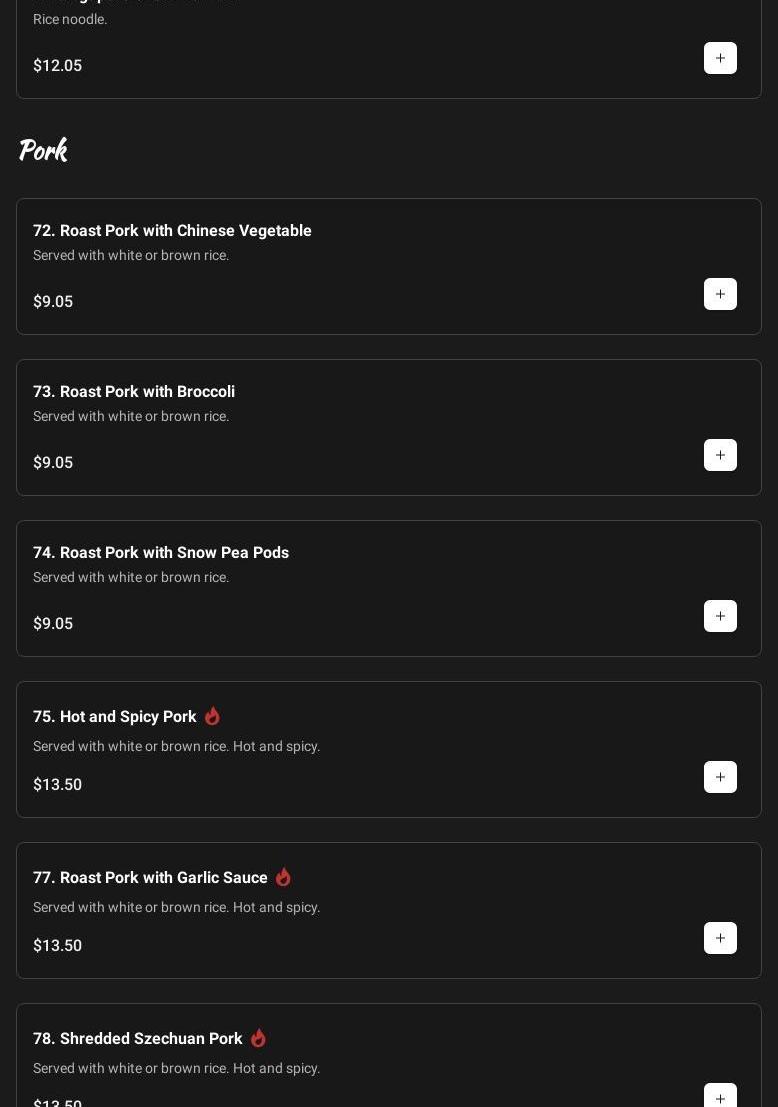The height and width of the screenshot is (1107, 778).
Task: Click the $9.05 price of Roast Pork with Broccoli
Action: pos(53,463)
